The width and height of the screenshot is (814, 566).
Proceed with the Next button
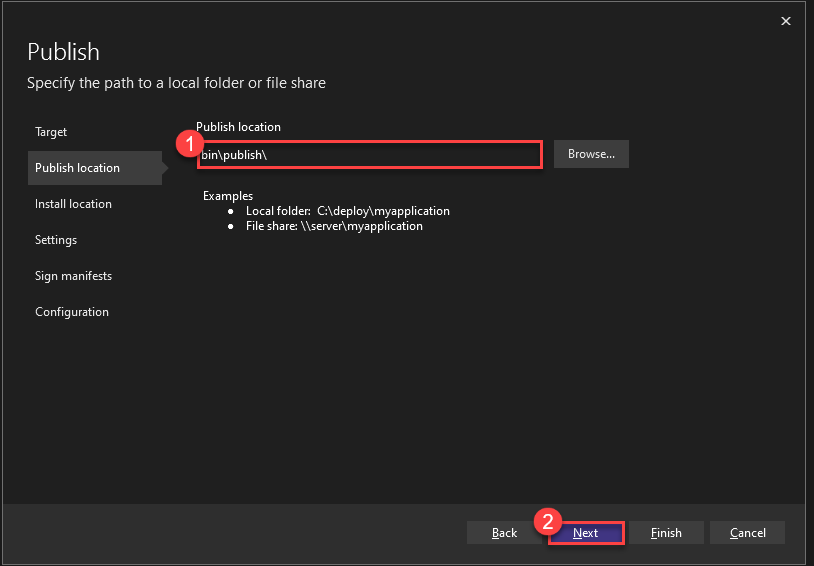(x=586, y=533)
